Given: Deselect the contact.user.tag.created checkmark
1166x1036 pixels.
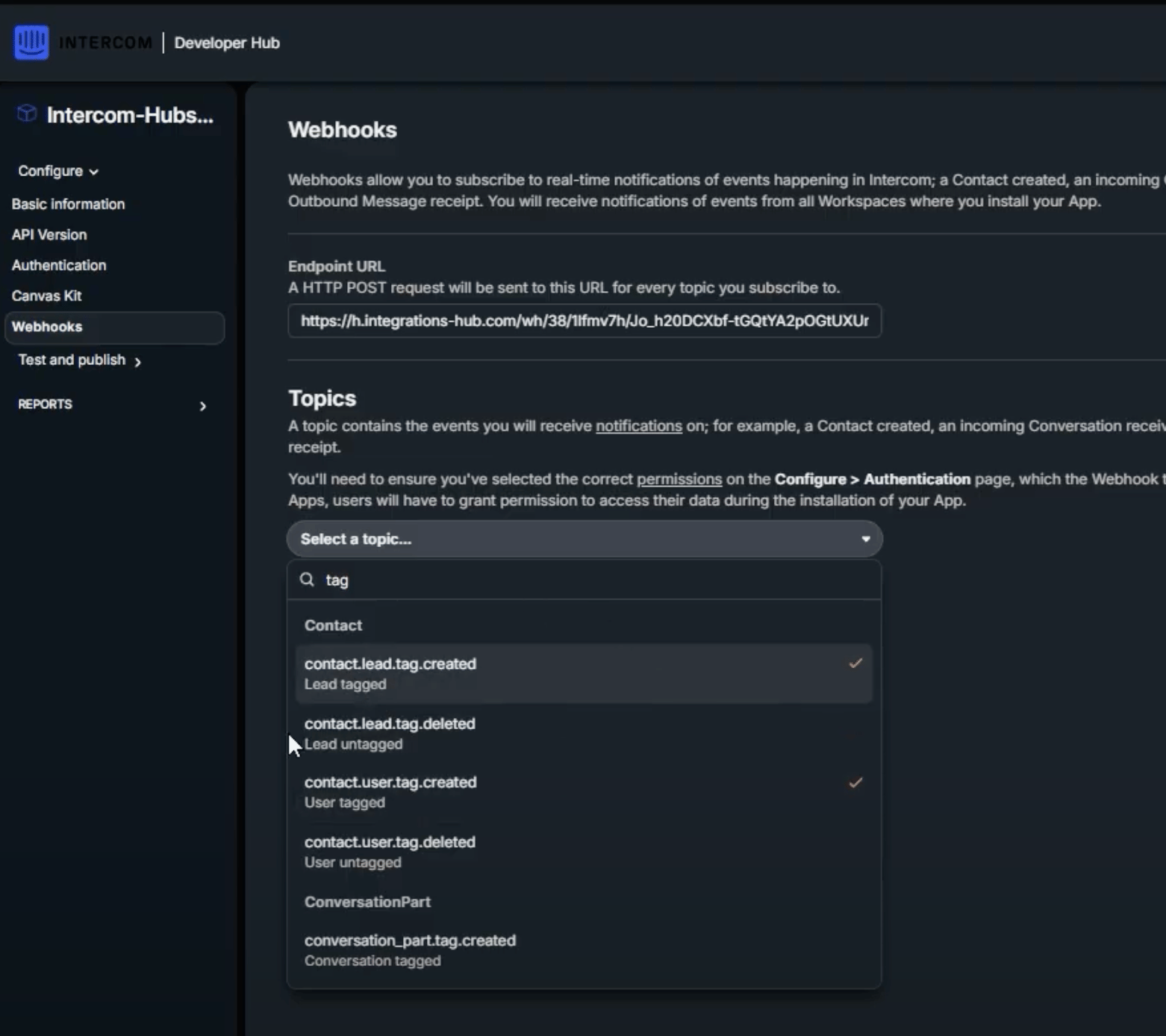Looking at the screenshot, I should tap(855, 782).
